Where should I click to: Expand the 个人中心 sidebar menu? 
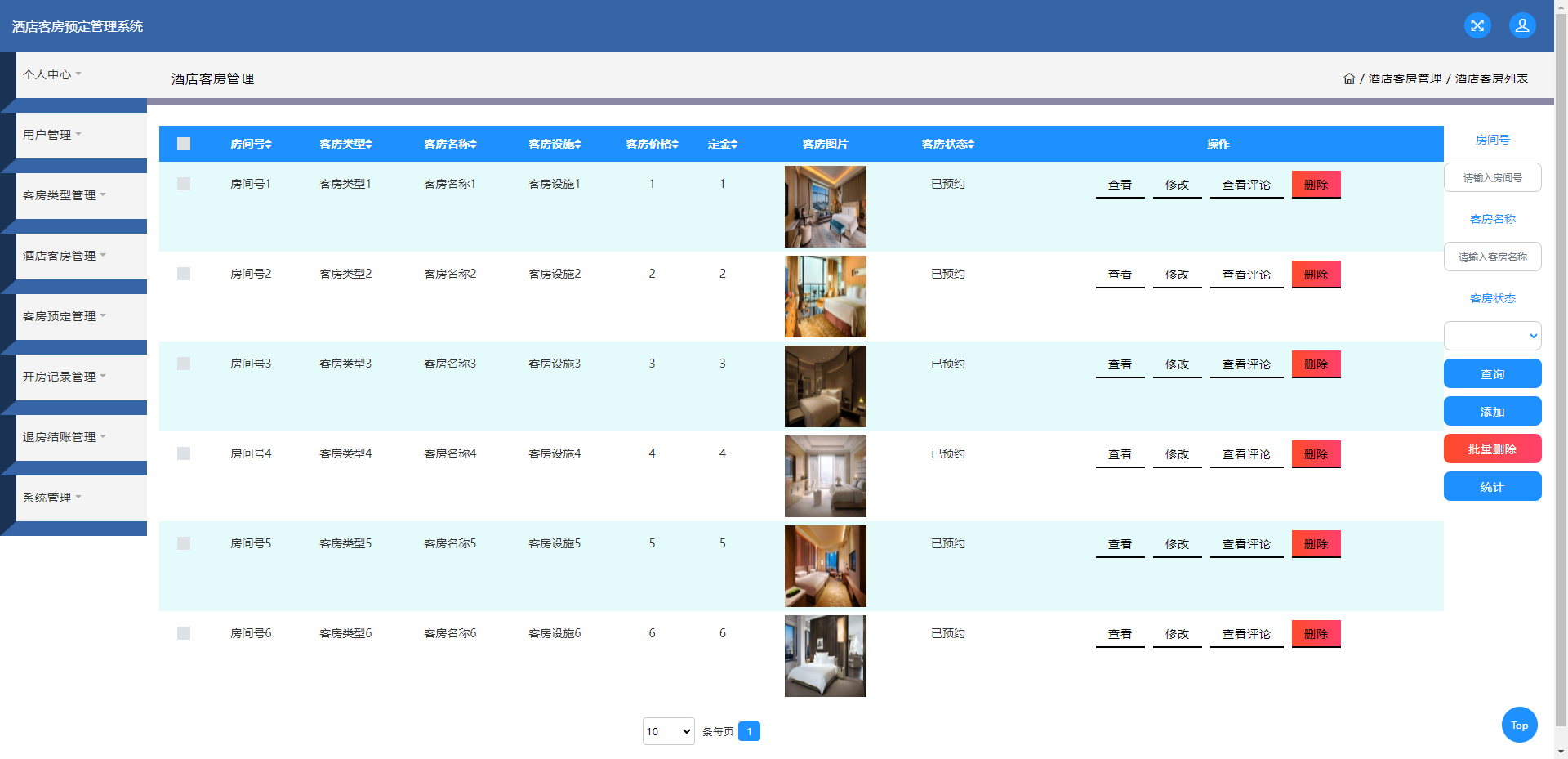[x=51, y=74]
